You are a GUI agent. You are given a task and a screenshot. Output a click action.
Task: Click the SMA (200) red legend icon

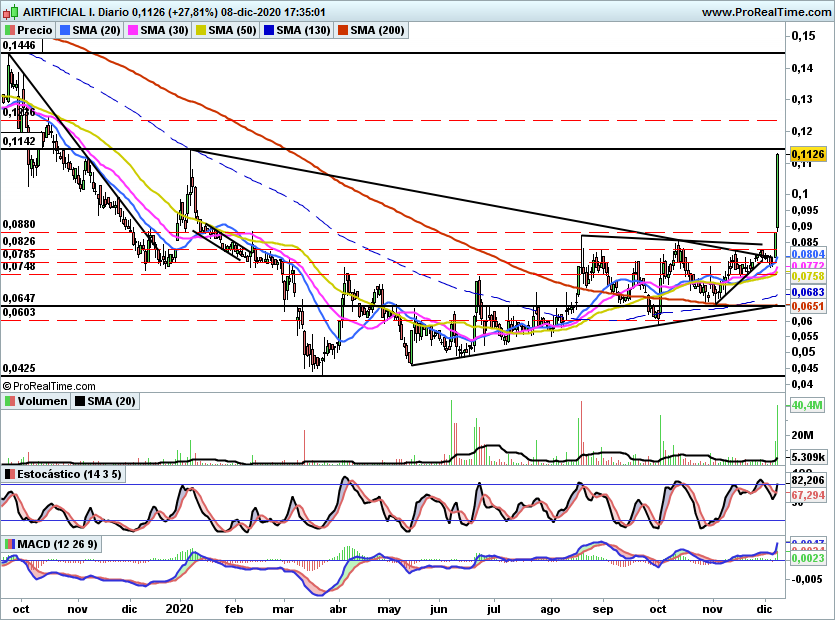(343, 30)
